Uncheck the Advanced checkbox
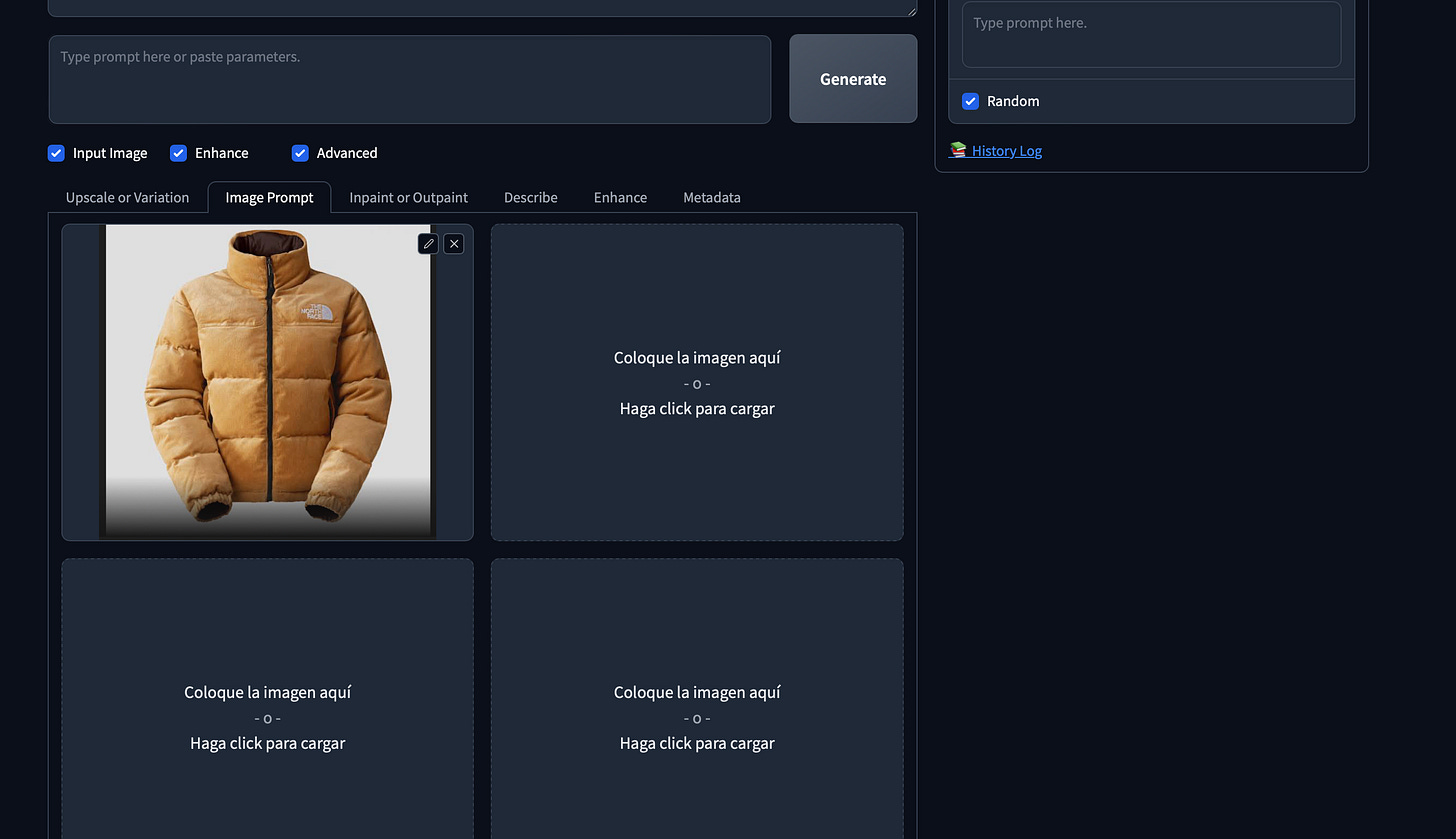1456x839 pixels. (300, 153)
